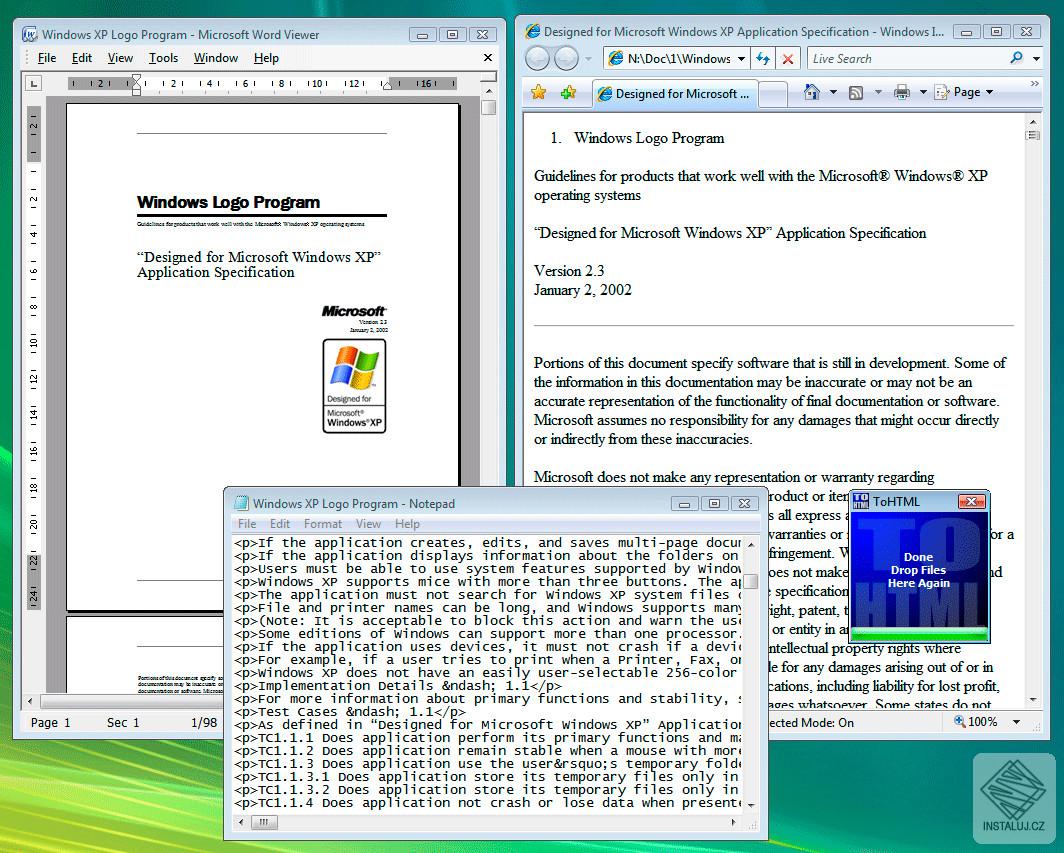
Task: Open the address bar dropdown arrow
Action: pyautogui.click(x=742, y=59)
